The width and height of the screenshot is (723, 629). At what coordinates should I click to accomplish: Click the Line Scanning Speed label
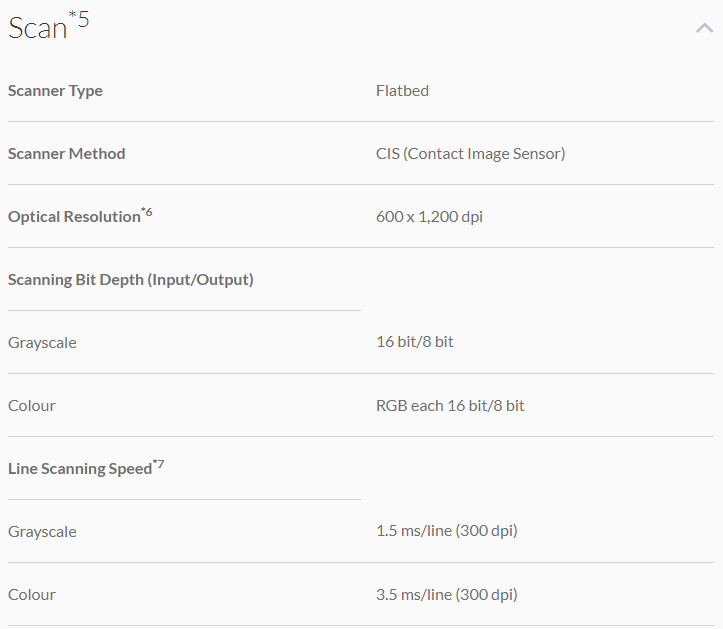coord(80,469)
